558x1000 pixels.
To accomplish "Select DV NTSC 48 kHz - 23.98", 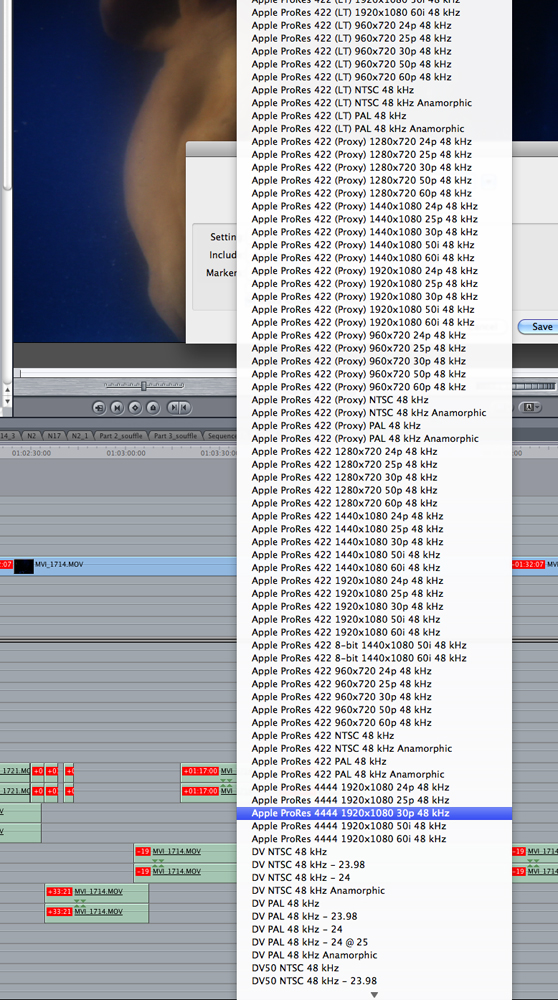I will (x=374, y=865).
